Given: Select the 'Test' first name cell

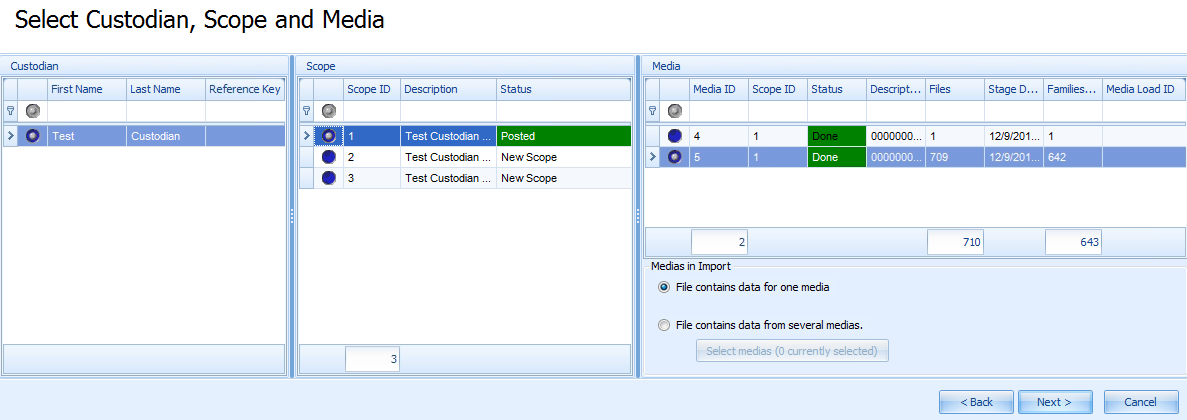Looking at the screenshot, I should pos(86,136).
